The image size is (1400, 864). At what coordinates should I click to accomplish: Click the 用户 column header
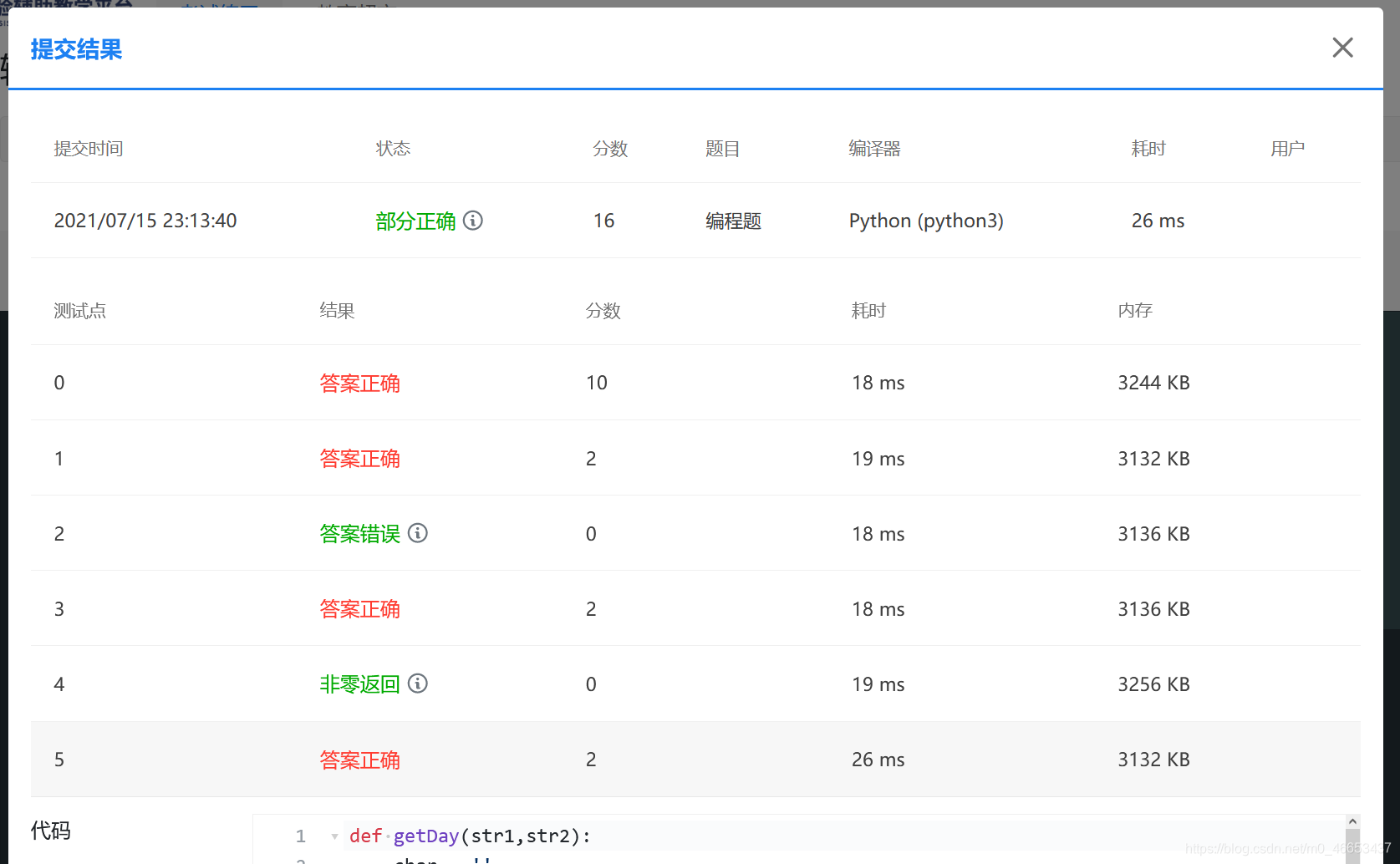[1287, 149]
